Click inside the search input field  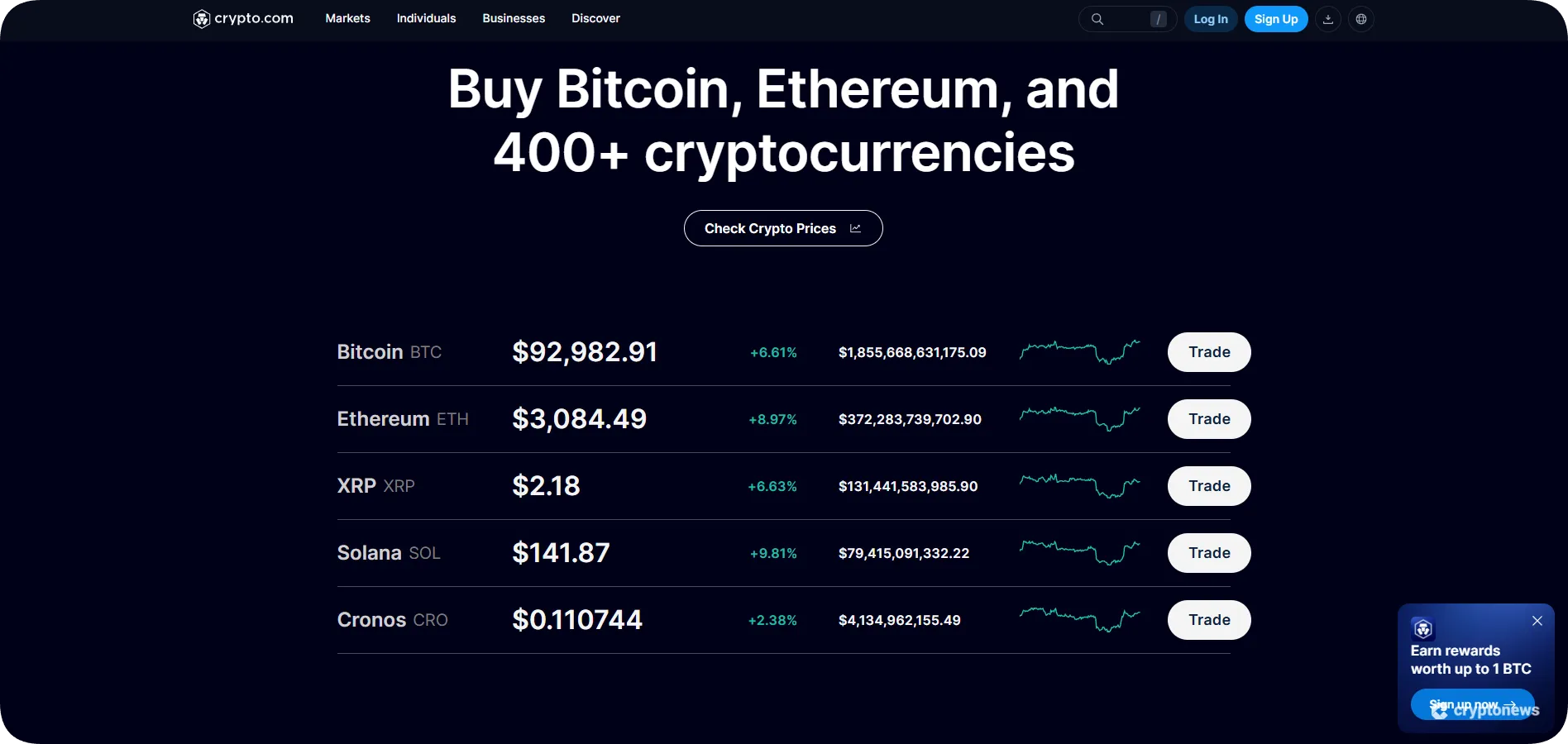pyautogui.click(x=1129, y=18)
